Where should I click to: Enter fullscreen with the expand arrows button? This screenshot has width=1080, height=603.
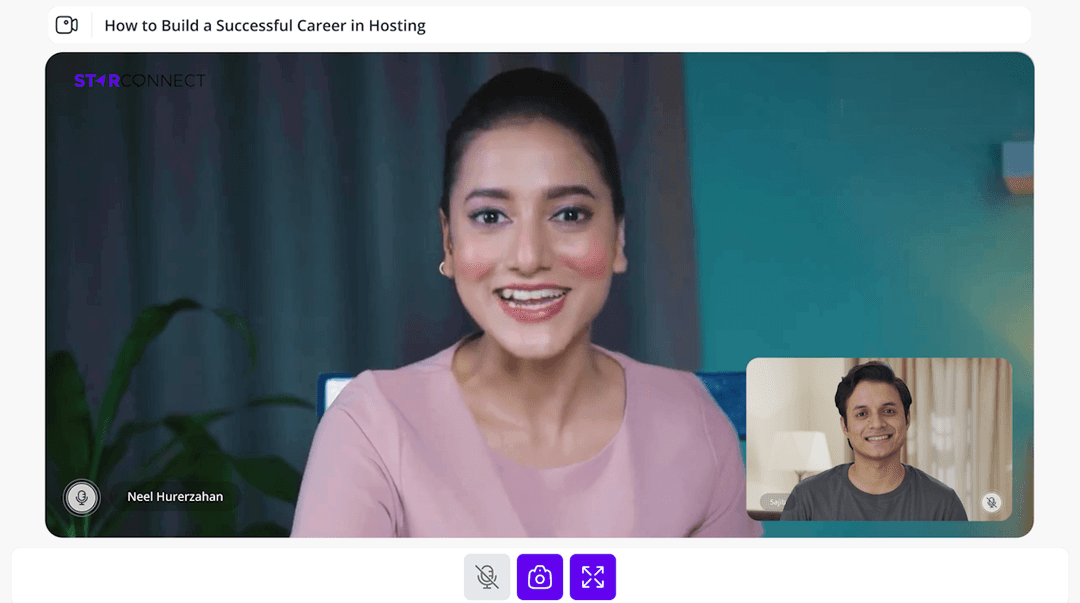click(x=593, y=577)
